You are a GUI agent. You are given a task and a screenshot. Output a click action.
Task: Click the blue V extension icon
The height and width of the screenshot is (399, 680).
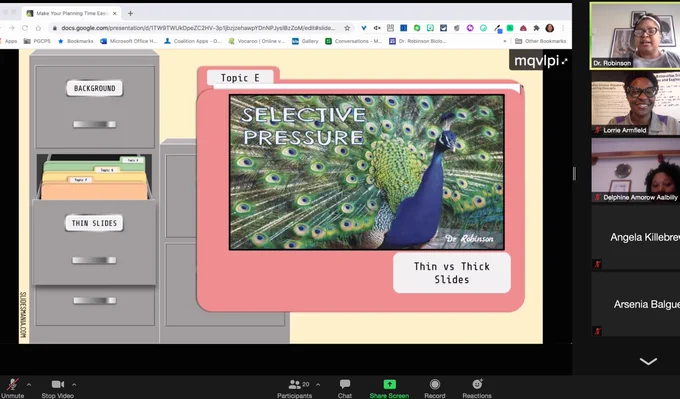[x=364, y=28]
